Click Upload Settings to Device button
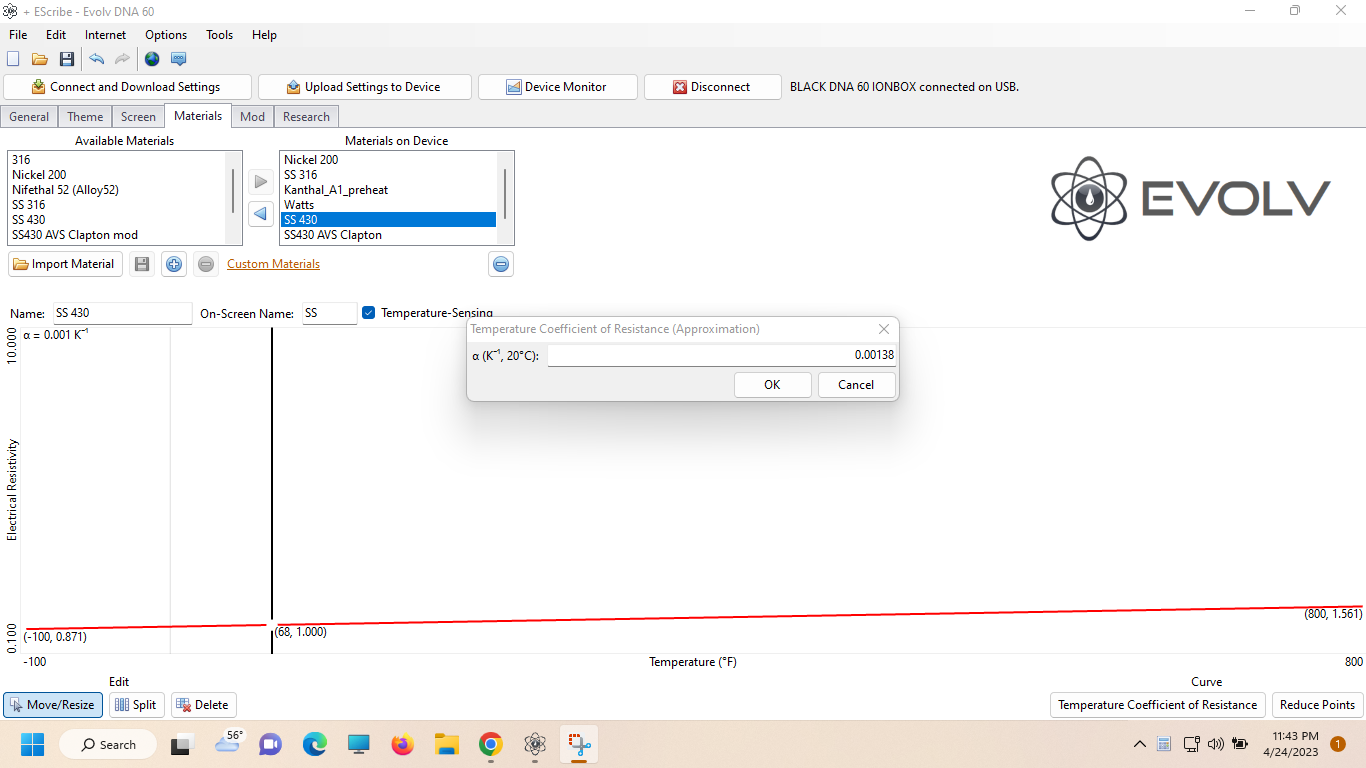 363,87
